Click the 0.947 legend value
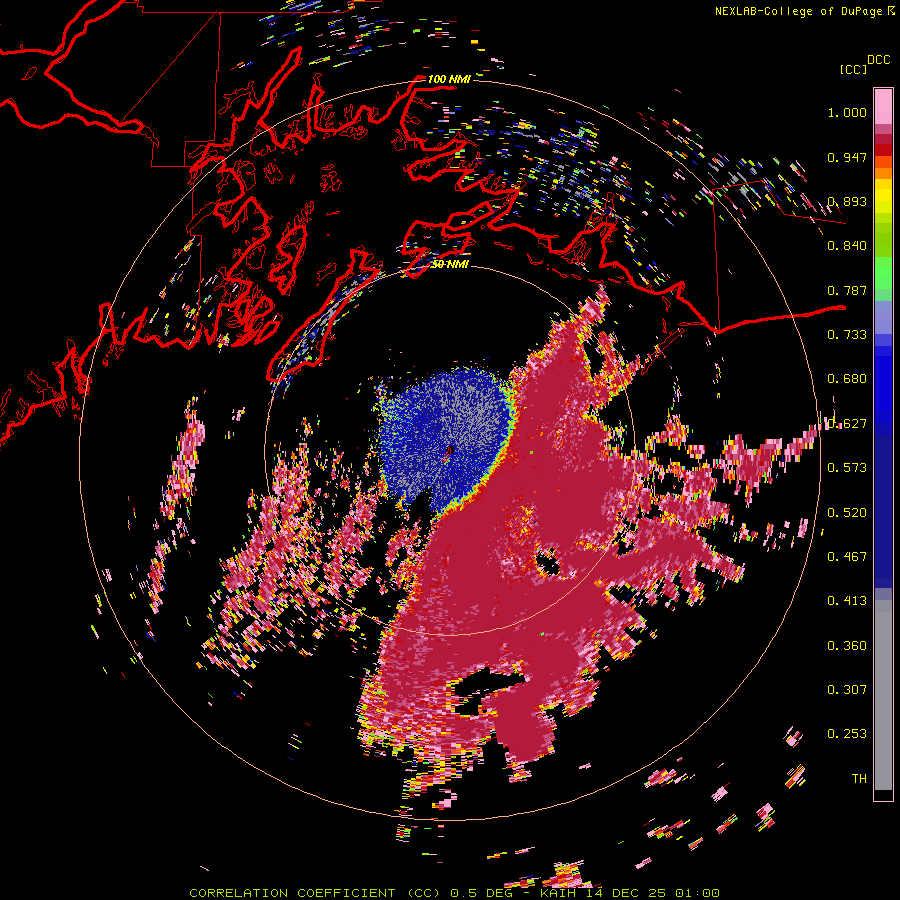Viewport: 900px width, 900px height. [x=847, y=157]
